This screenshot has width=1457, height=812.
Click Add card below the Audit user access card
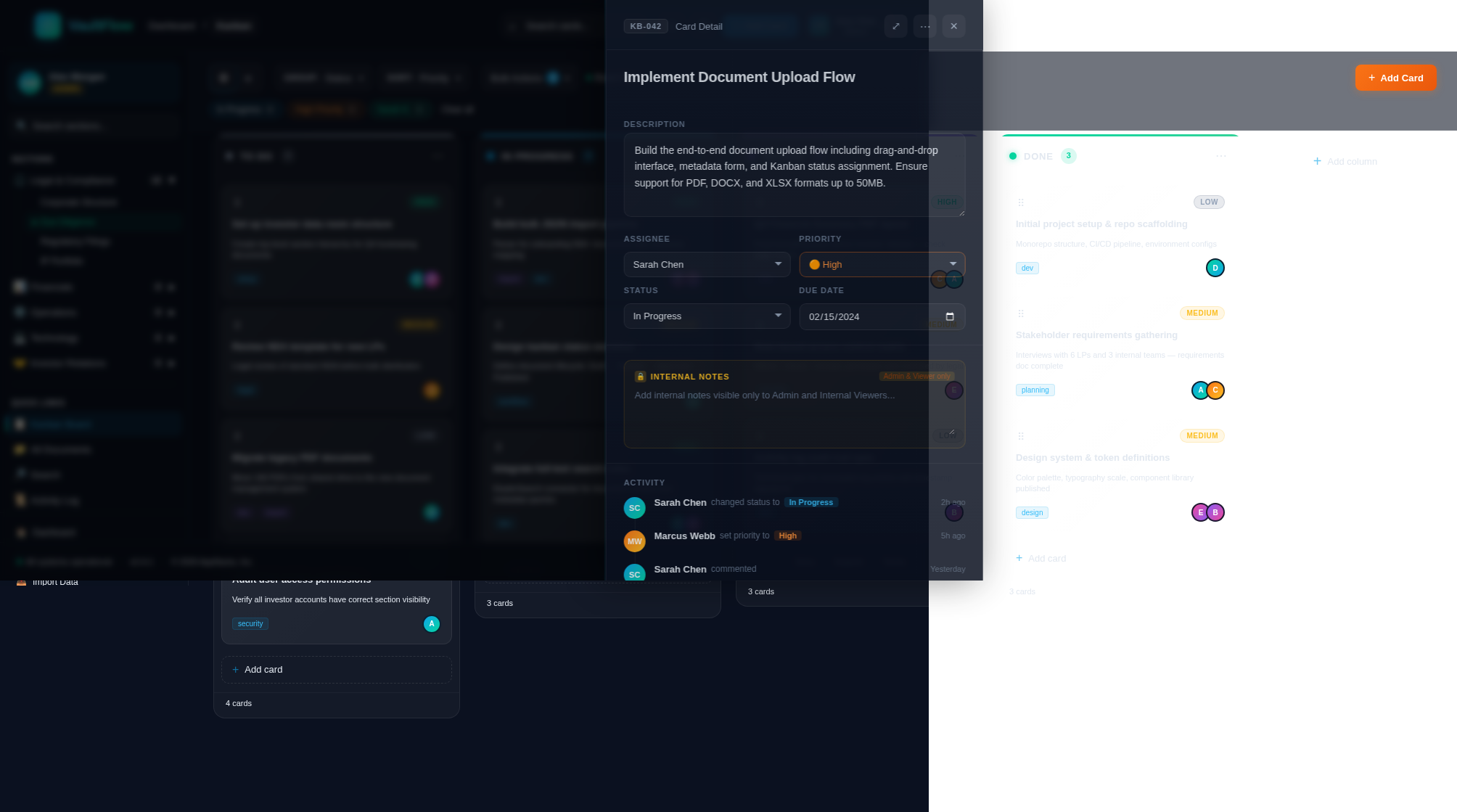(x=336, y=669)
